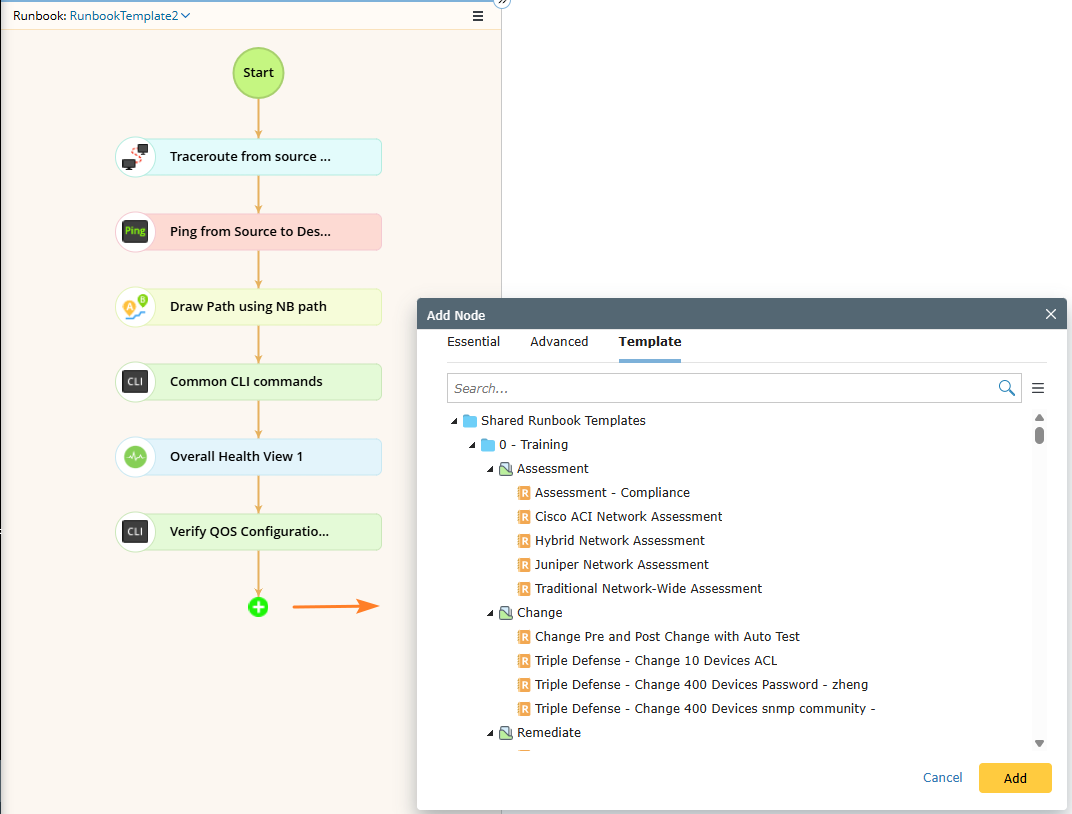Click the Ping node icon
The image size is (1072, 814).
click(x=135, y=232)
